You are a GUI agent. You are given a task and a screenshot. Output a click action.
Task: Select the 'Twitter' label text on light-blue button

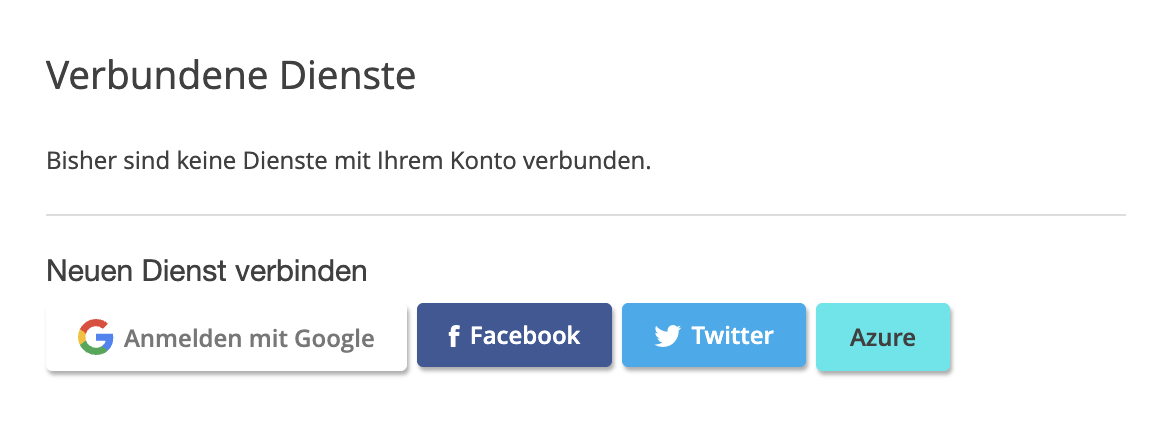(732, 336)
